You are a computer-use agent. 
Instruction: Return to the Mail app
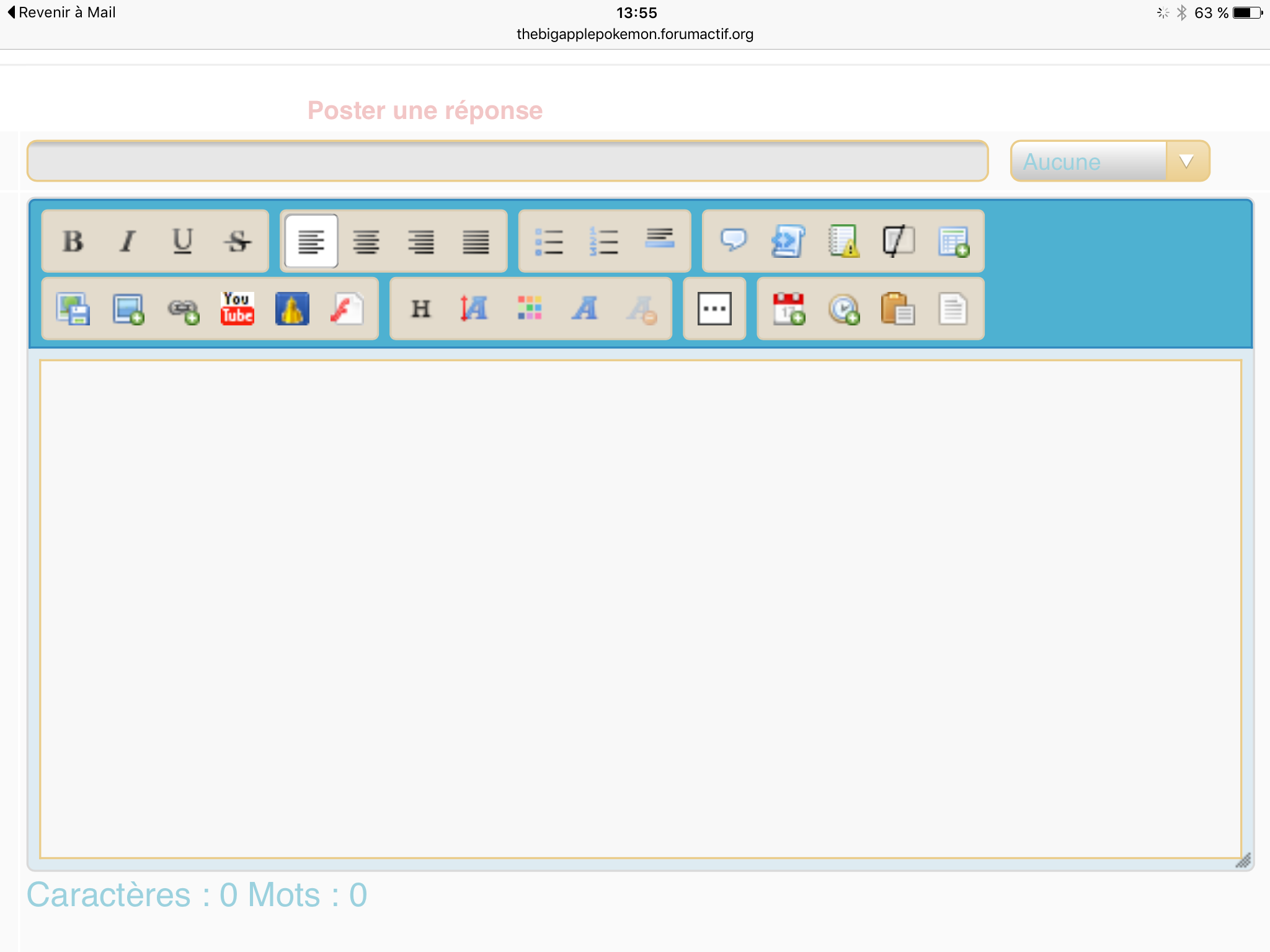coord(62,12)
